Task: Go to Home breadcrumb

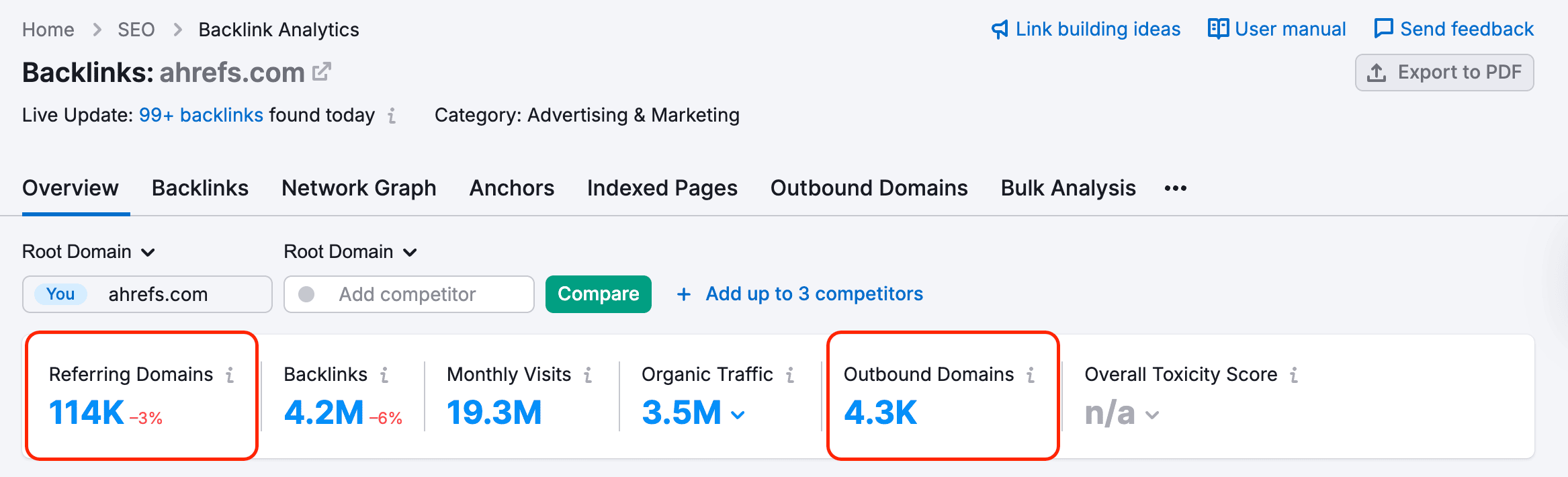Action: click(48, 30)
